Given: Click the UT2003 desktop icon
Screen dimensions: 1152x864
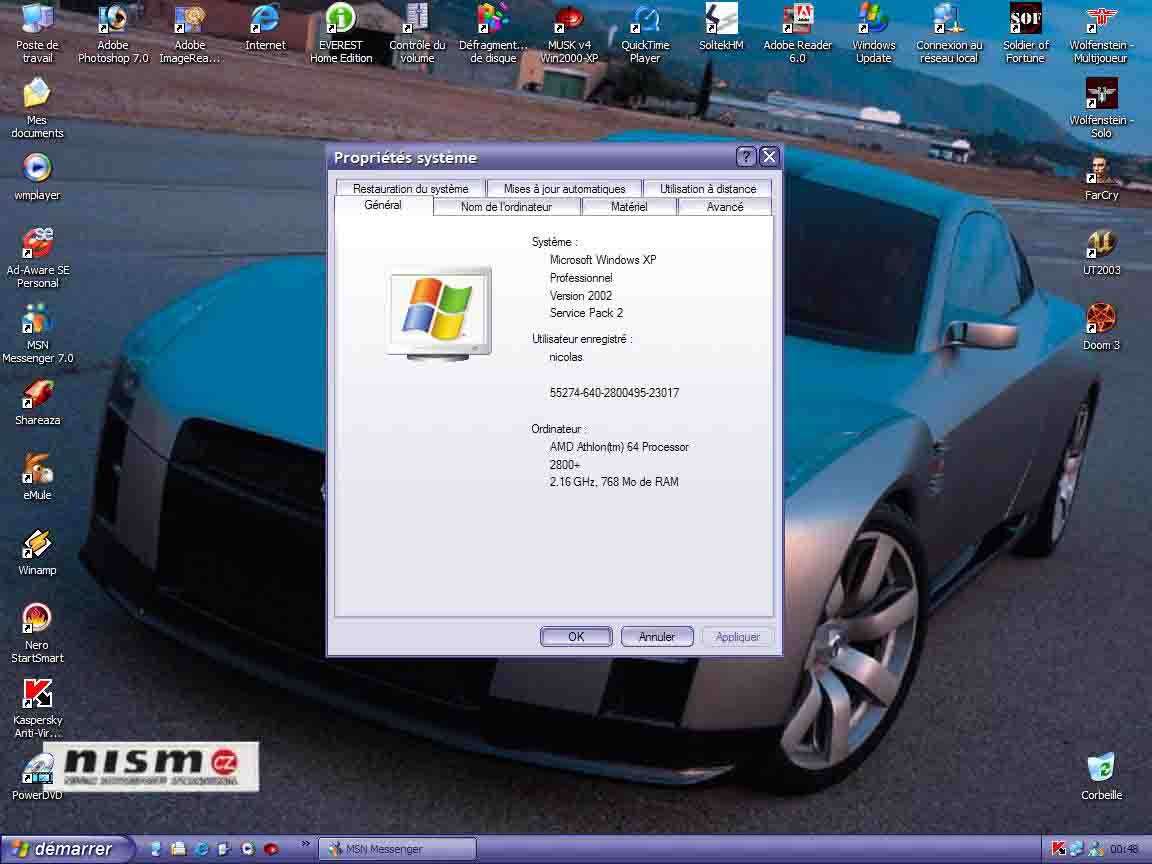Looking at the screenshot, I should (x=1101, y=253).
